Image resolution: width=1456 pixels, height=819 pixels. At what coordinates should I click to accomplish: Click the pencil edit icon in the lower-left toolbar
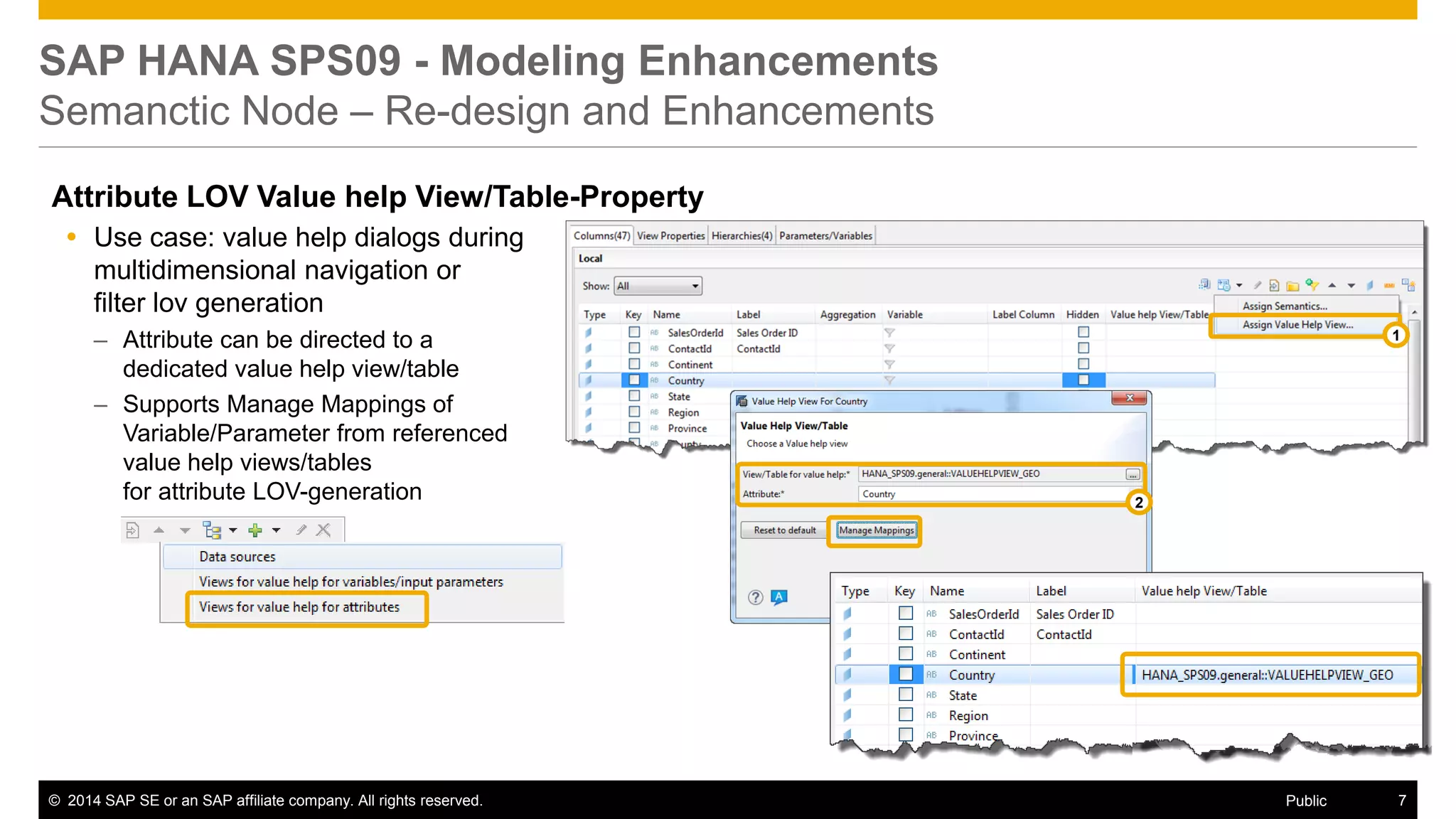pos(301,530)
